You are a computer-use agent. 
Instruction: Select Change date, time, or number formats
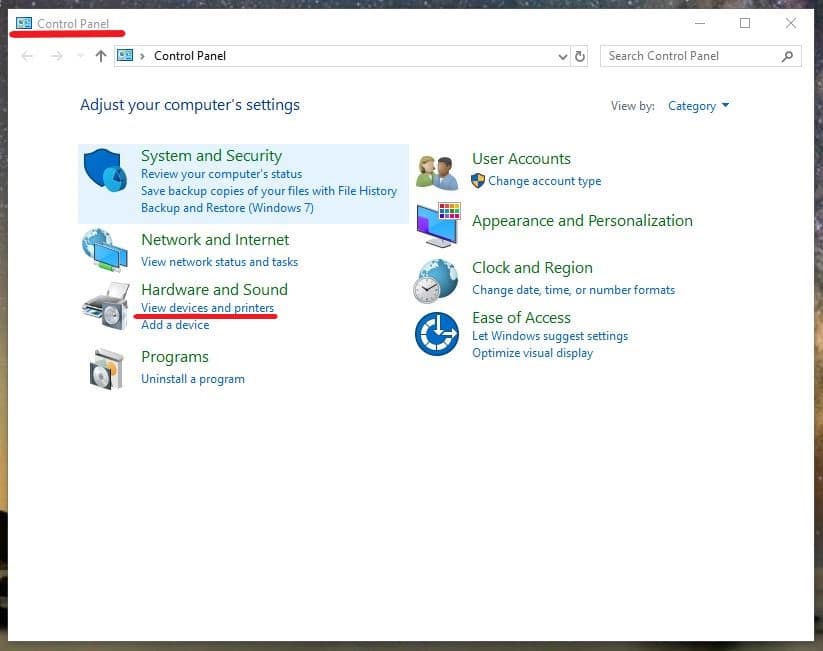pos(573,290)
